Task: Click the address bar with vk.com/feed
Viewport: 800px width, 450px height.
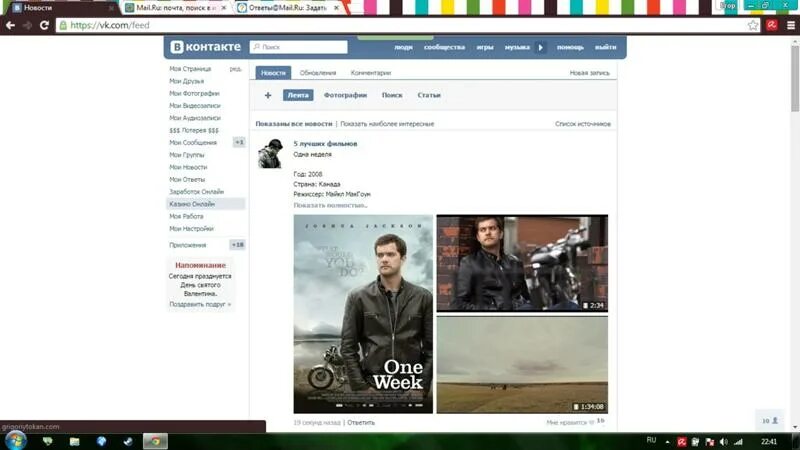Action: pos(403,25)
